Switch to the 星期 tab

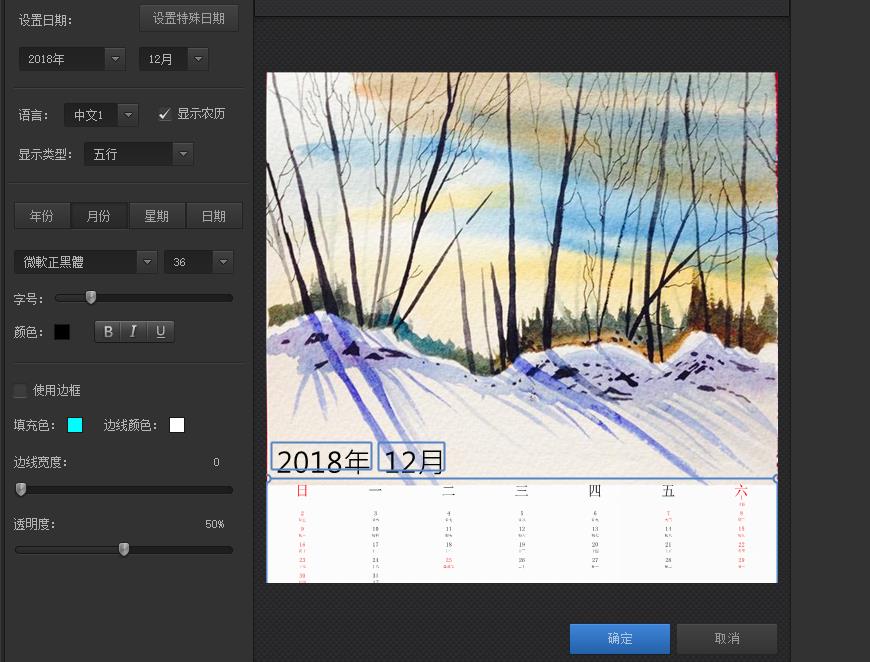157,216
